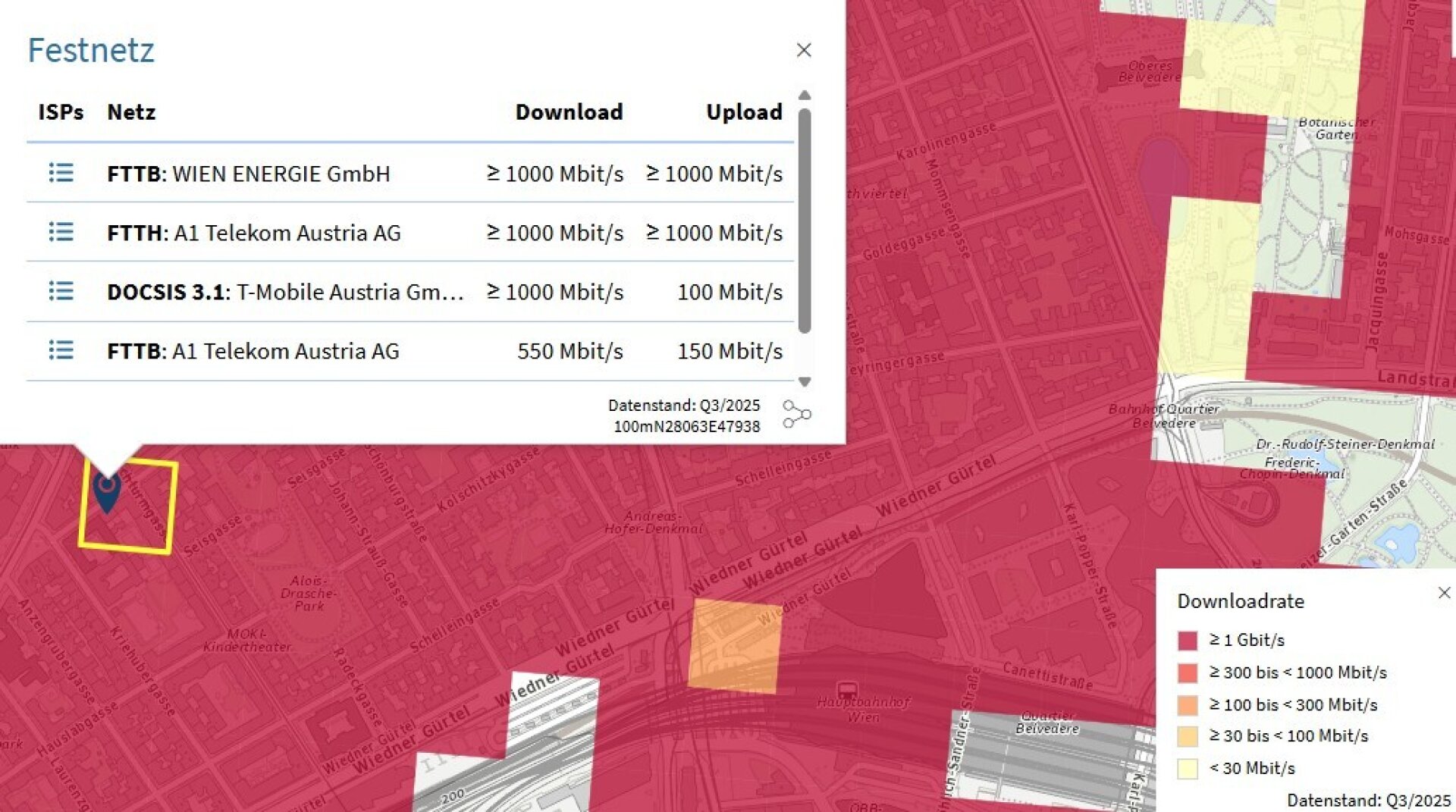Click the Festnetz table scrollbar thumb
1456x812 pixels.
pos(805,220)
